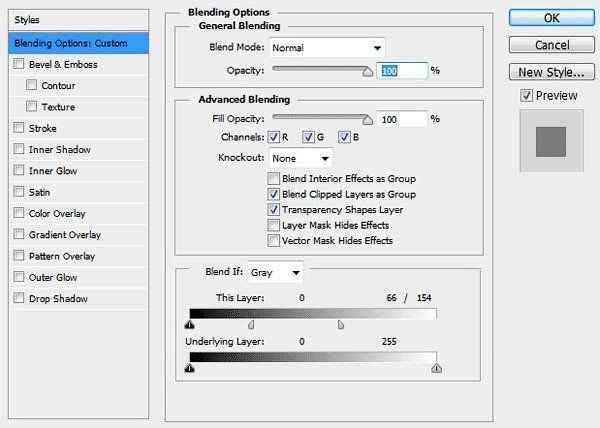The image size is (600, 428).
Task: Click the Fill Opacity value field
Action: (402, 119)
